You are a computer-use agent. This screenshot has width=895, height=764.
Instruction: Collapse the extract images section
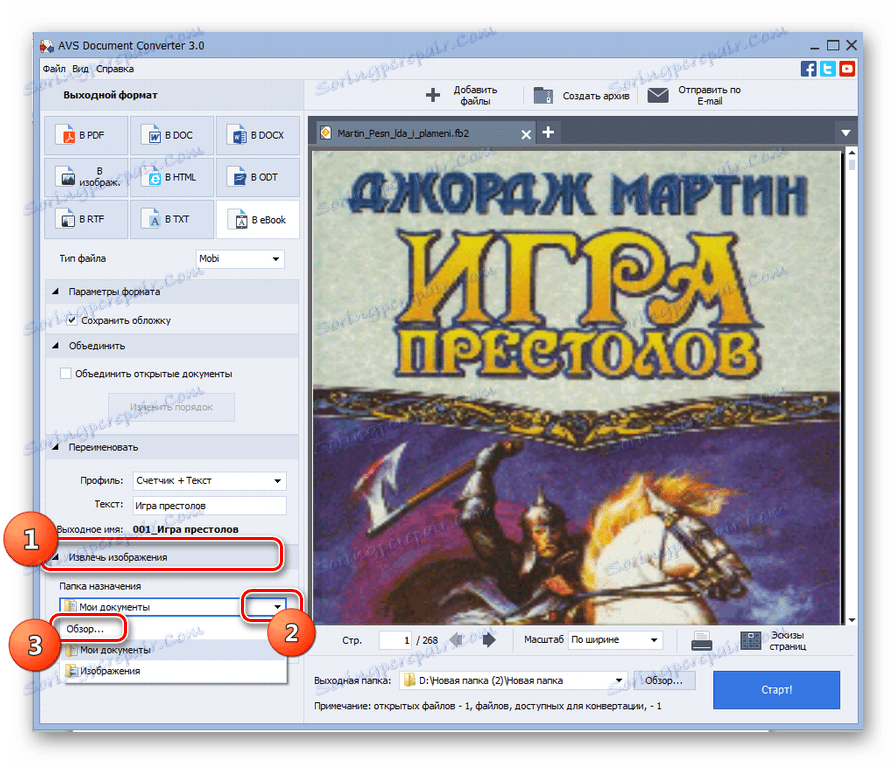pos(55,557)
